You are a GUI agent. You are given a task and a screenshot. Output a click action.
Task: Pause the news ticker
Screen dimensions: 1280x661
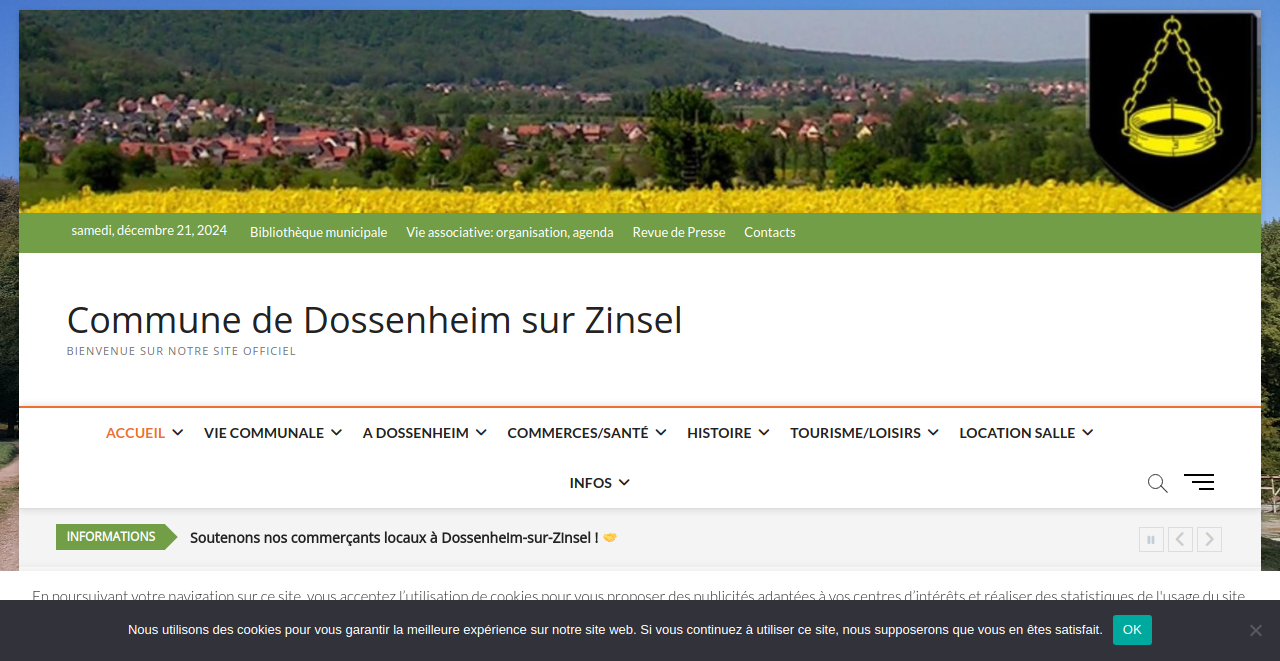[x=1151, y=540]
